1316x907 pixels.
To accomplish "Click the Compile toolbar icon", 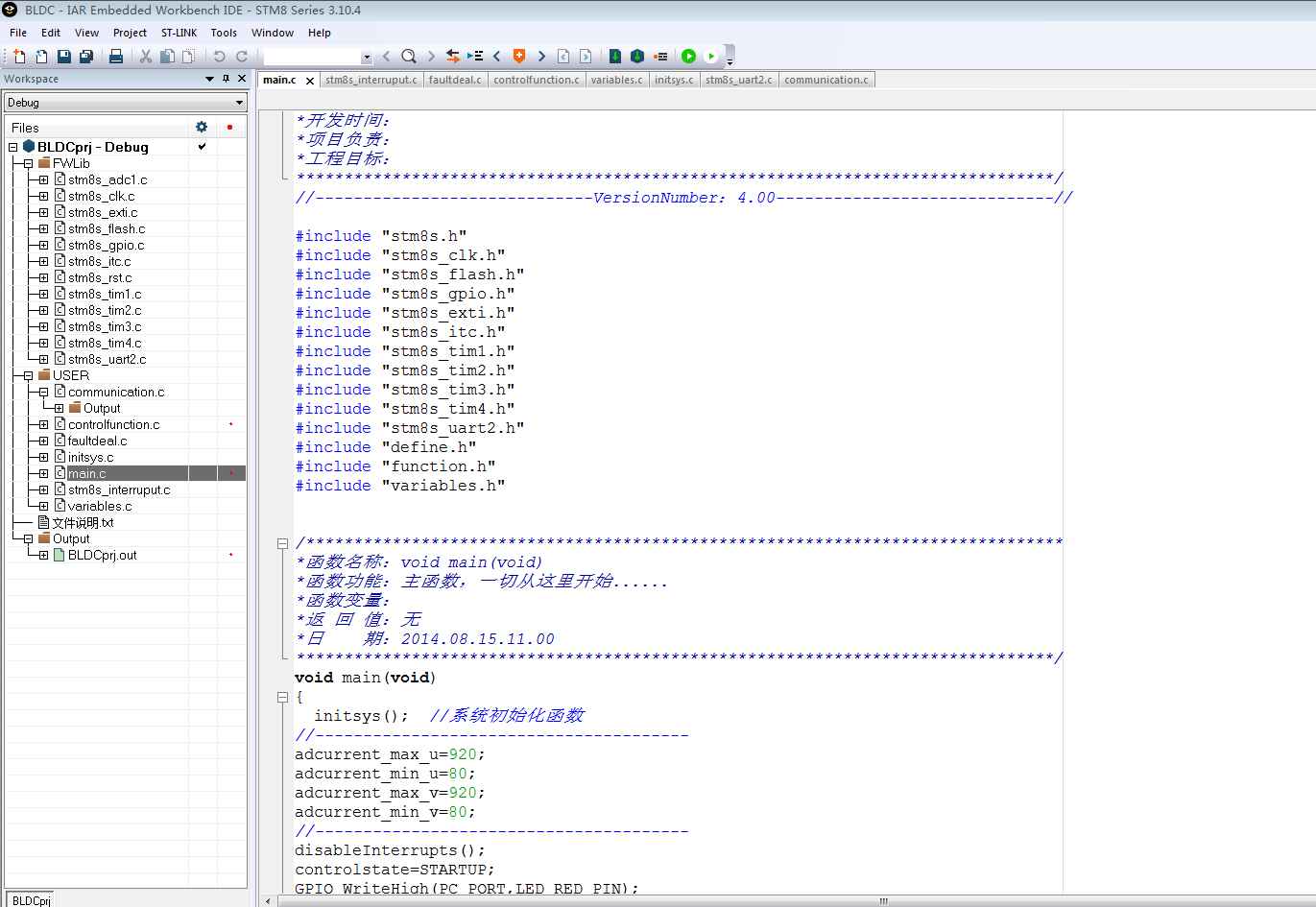I will click(x=615, y=57).
